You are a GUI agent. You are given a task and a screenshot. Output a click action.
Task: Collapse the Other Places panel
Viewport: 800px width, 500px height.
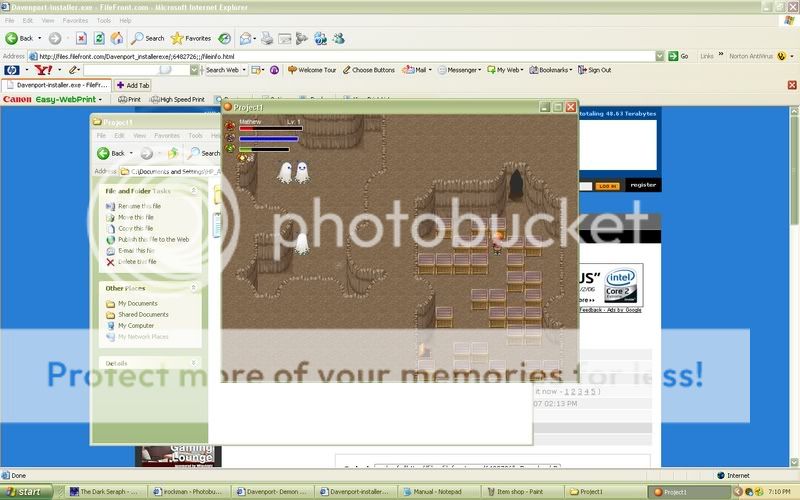click(195, 288)
